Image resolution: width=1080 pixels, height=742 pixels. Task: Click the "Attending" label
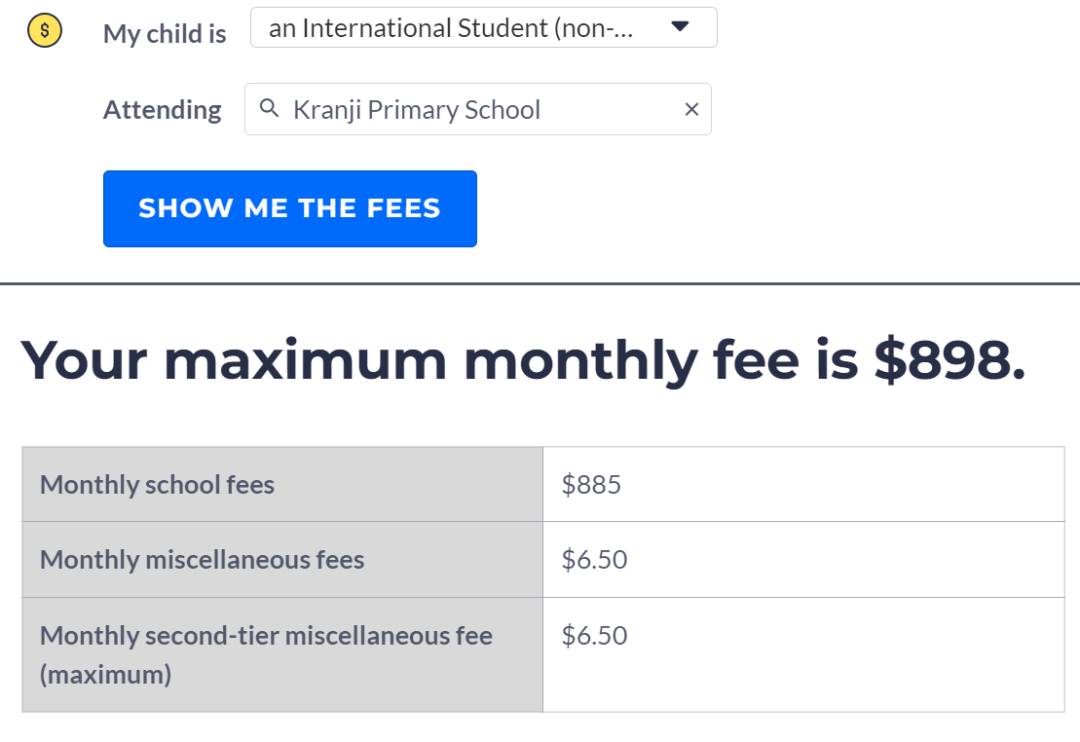tap(162, 110)
